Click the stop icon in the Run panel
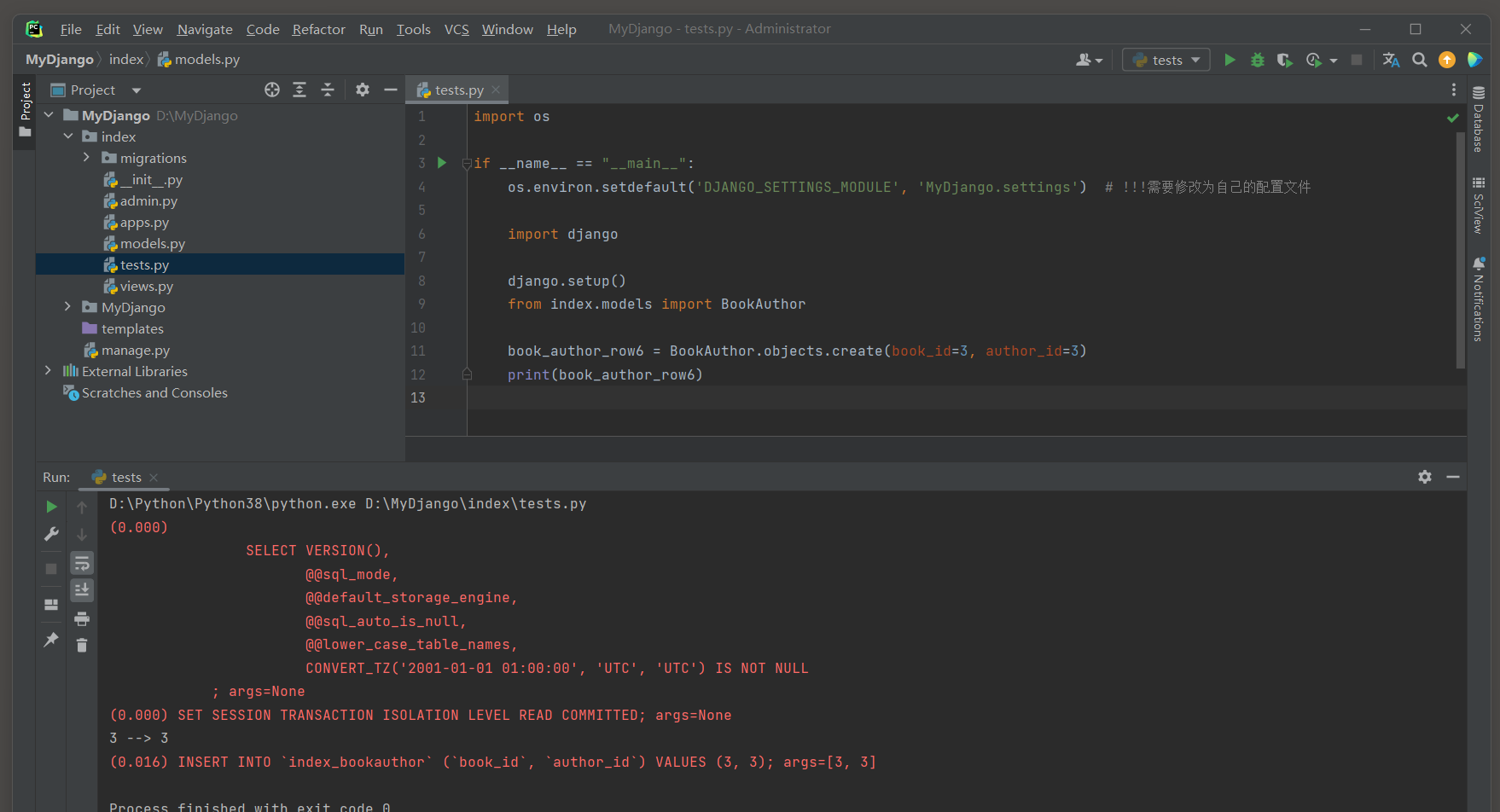 (51, 568)
